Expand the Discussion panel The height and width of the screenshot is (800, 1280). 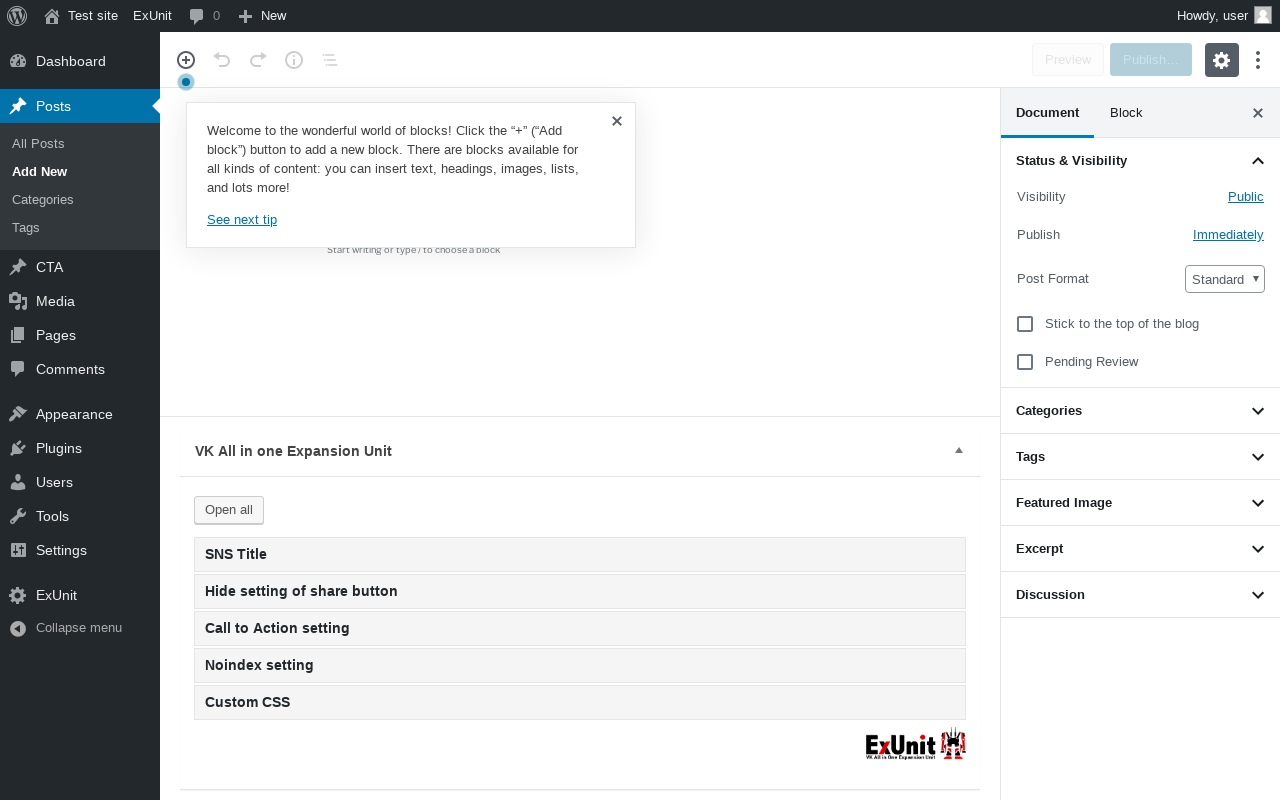pyautogui.click(x=1140, y=595)
